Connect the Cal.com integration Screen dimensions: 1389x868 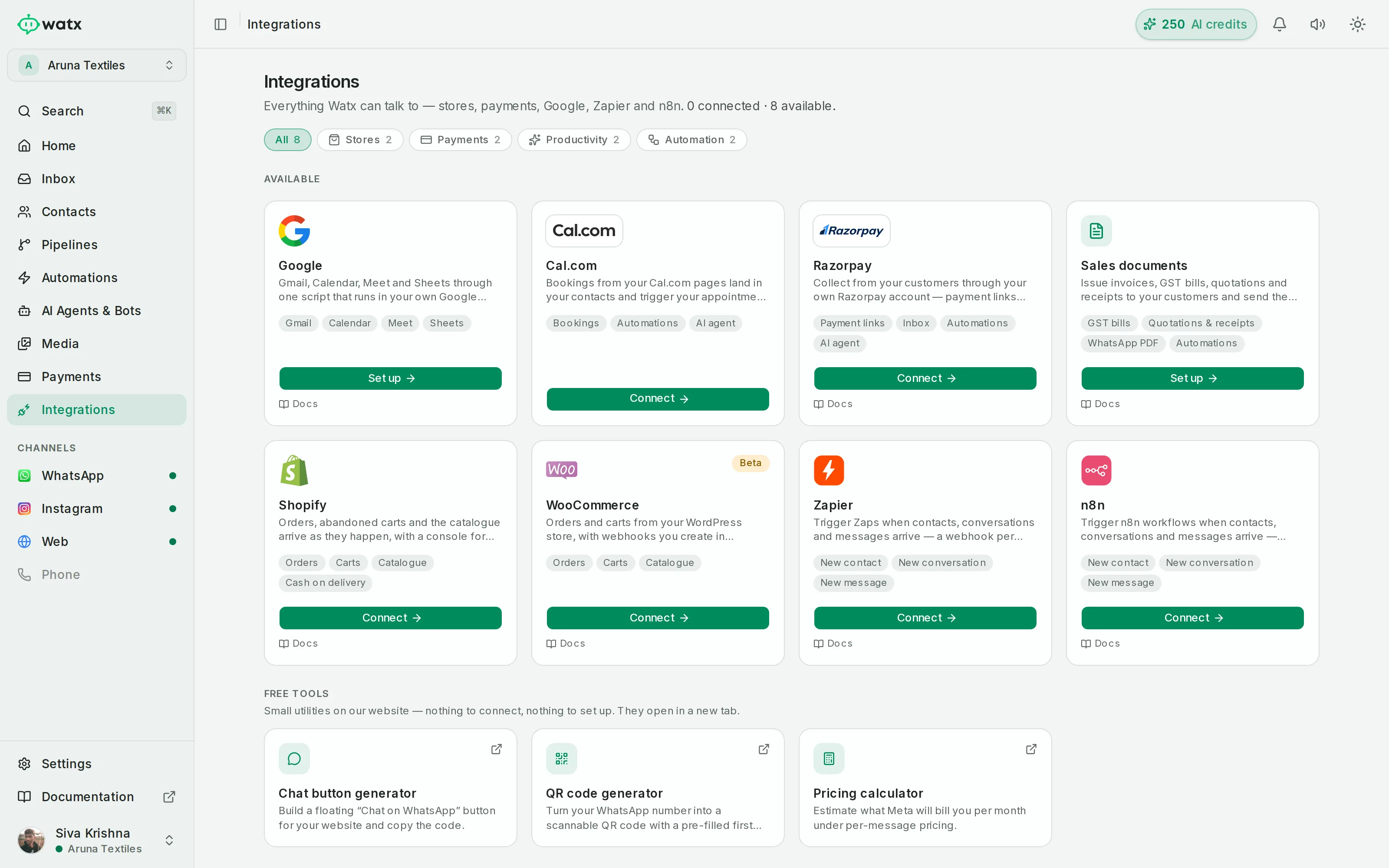(x=658, y=399)
